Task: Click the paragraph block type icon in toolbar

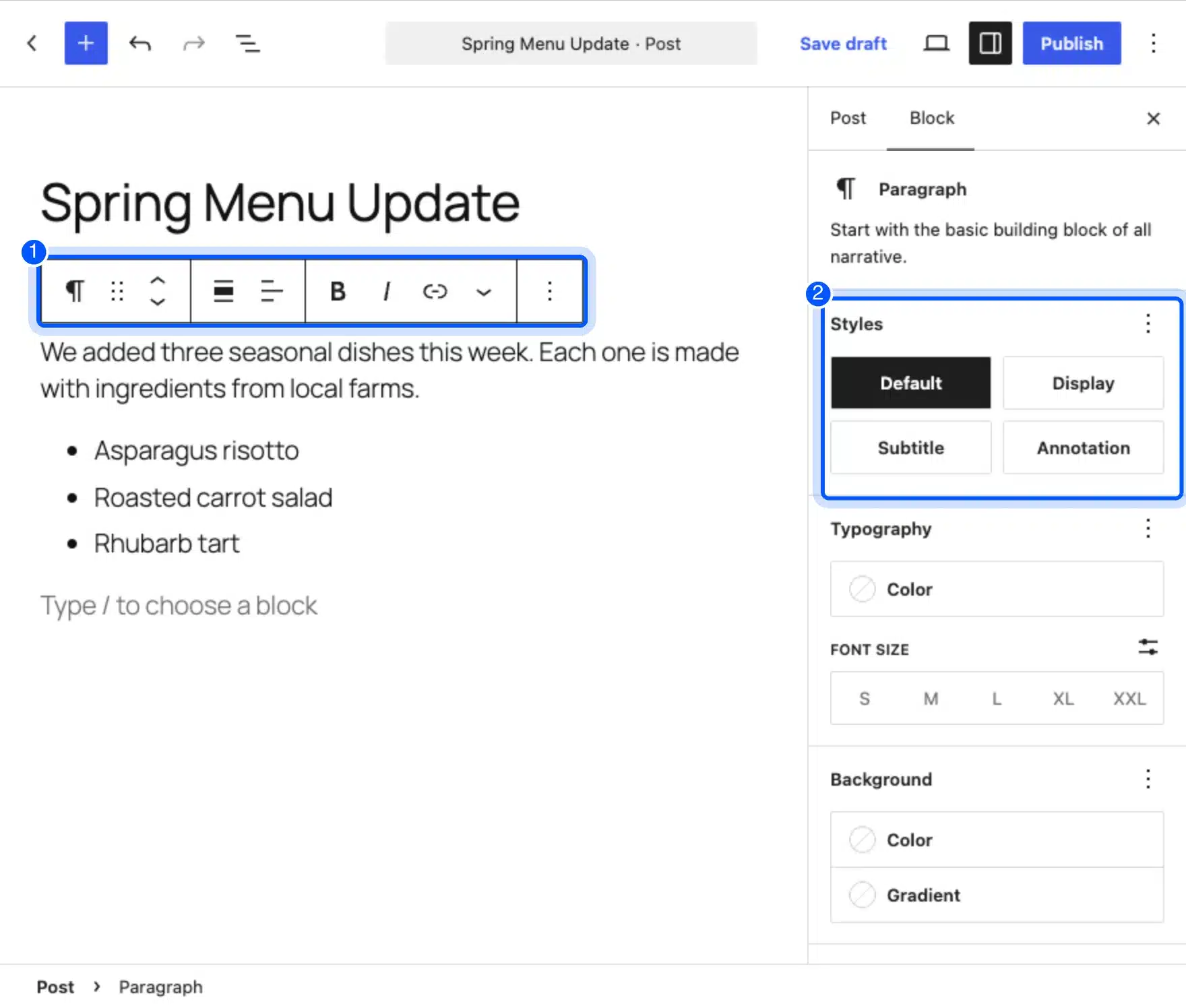Action: (x=75, y=291)
